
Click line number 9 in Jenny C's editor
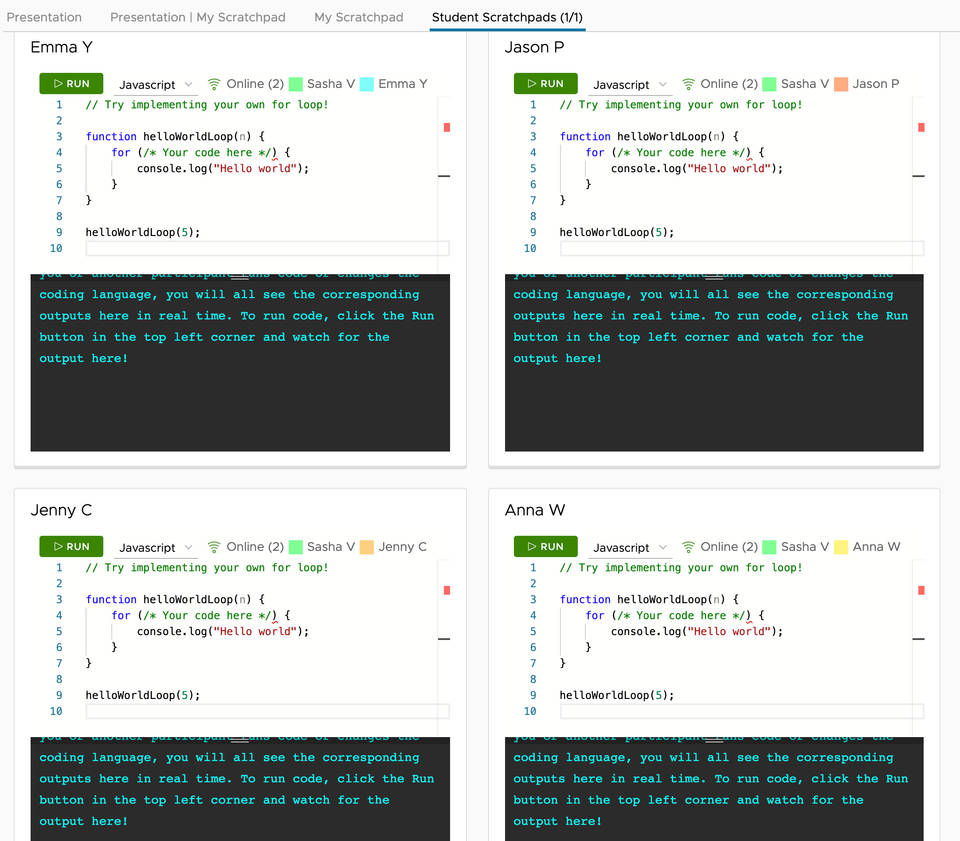point(58,694)
